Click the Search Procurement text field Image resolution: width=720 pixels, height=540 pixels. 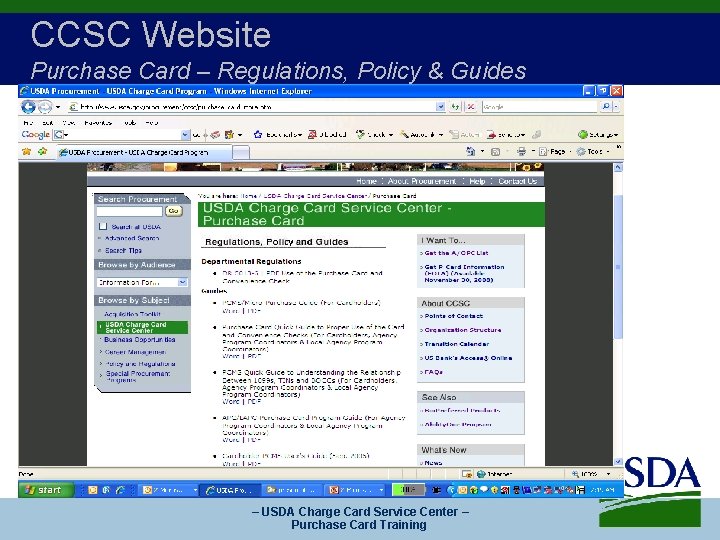click(x=129, y=211)
